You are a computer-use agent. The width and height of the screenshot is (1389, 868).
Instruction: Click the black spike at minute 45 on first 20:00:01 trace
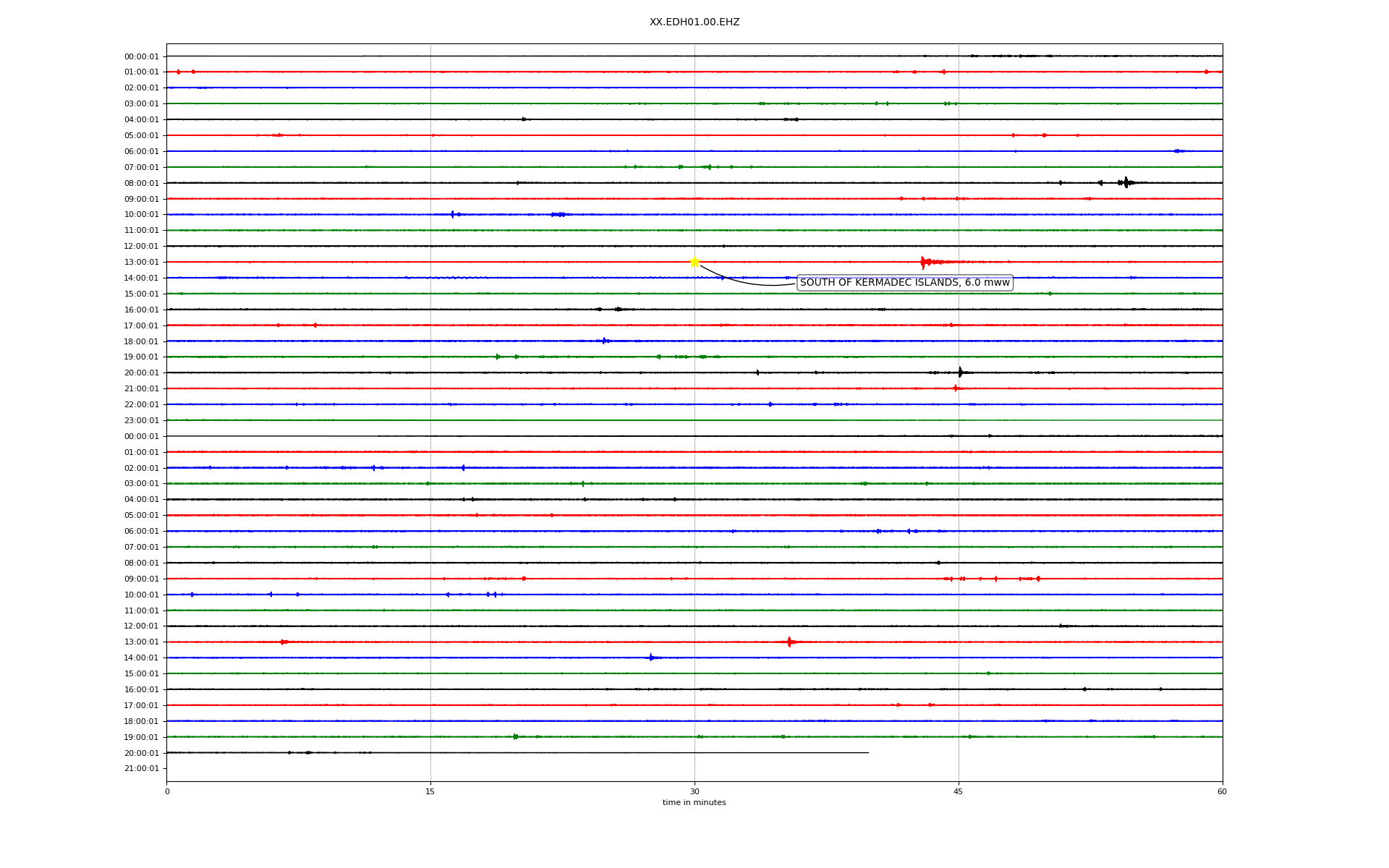click(960, 373)
